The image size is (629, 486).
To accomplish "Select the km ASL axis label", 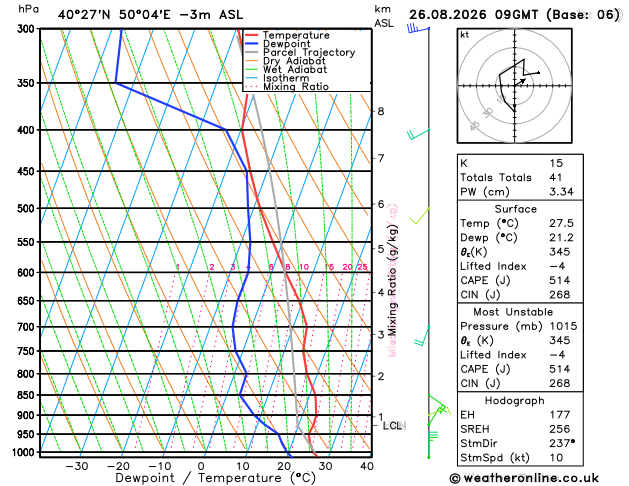I will pos(383,16).
